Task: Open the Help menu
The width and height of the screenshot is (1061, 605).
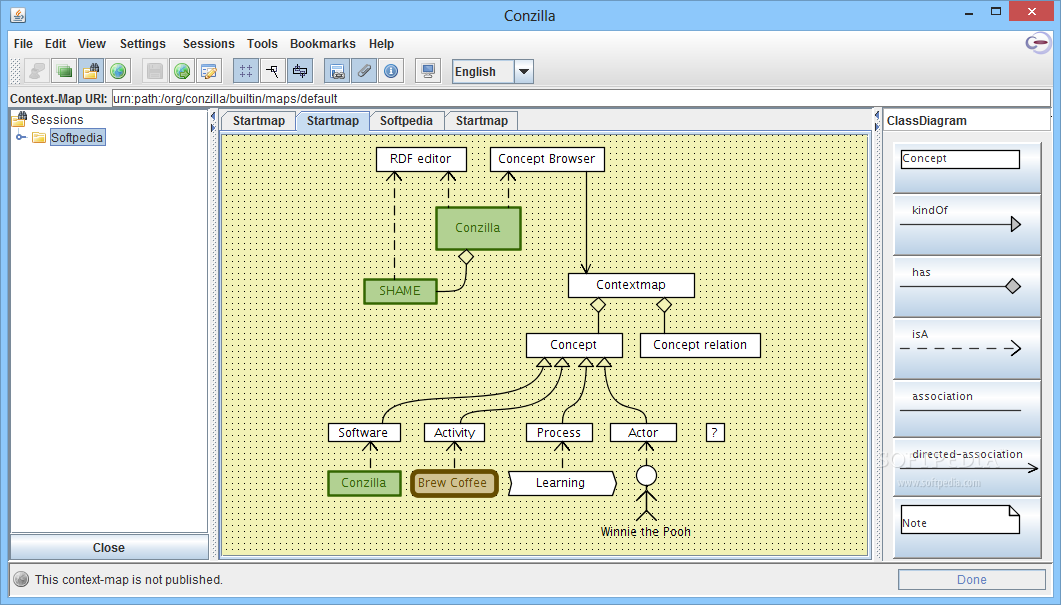Action: pos(381,43)
